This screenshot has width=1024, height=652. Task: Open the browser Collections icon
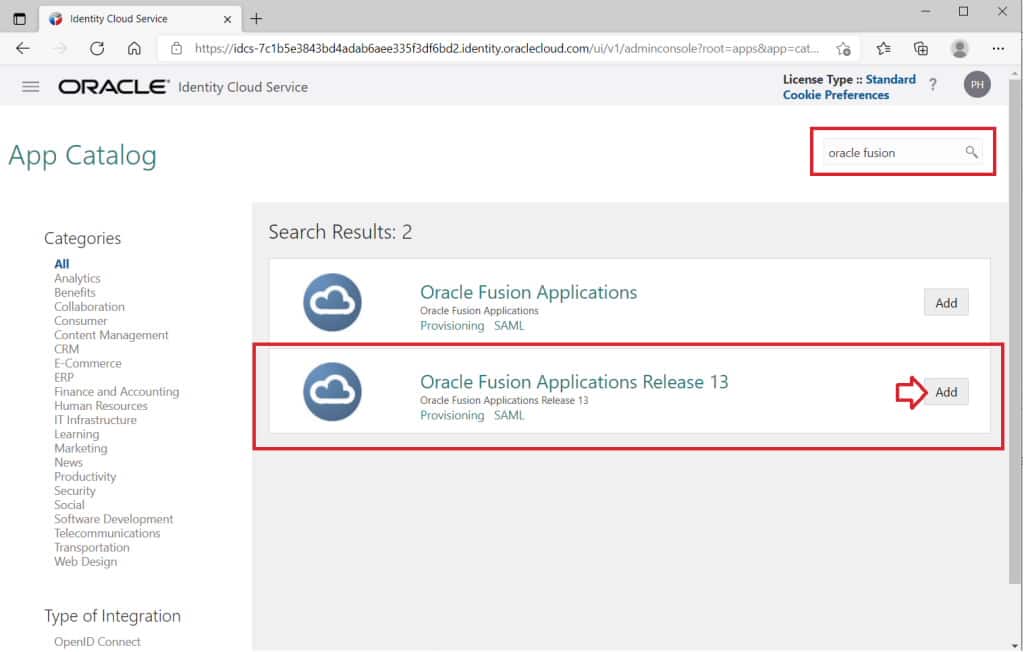click(919, 48)
